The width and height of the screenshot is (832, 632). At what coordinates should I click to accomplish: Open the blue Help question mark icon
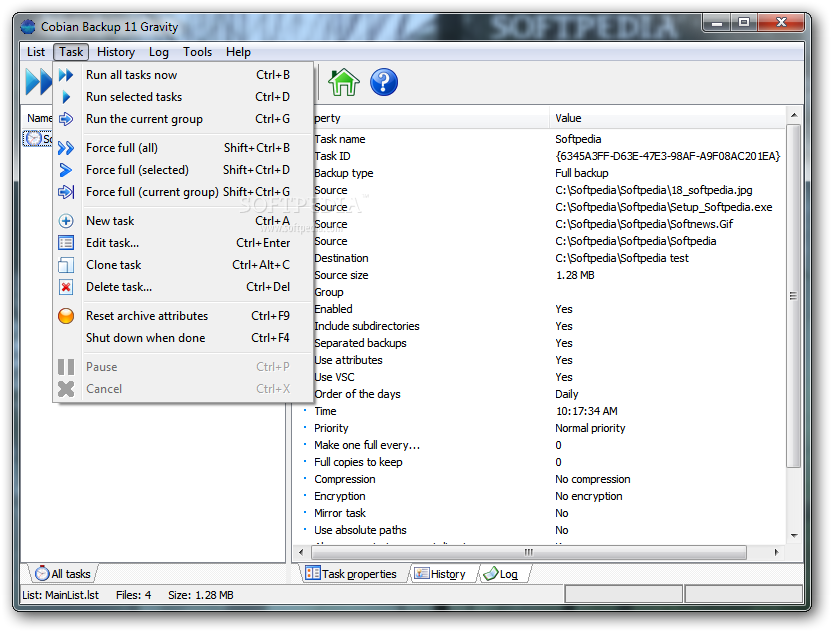pyautogui.click(x=384, y=82)
